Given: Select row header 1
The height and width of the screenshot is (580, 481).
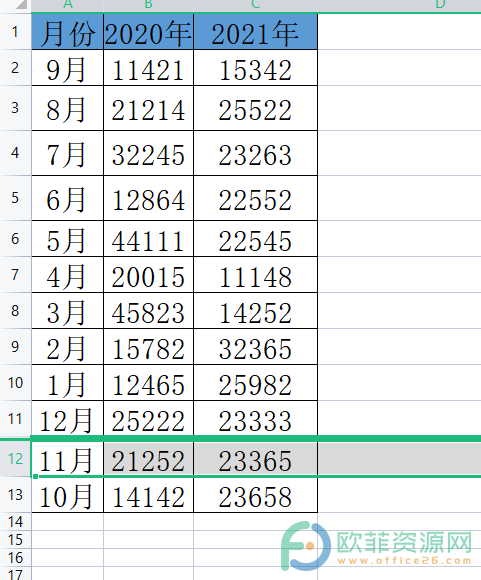Looking at the screenshot, I should click(x=15, y=31).
